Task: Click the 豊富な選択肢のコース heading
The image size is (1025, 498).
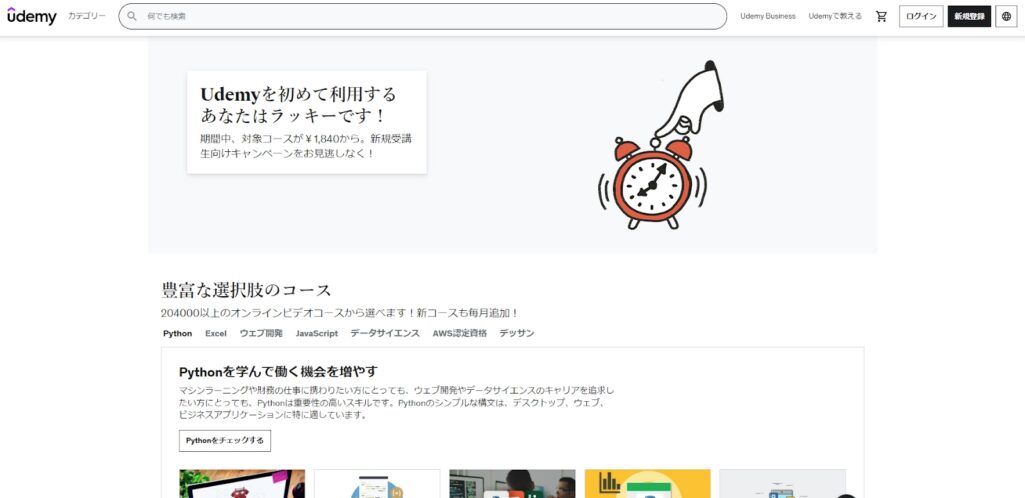Action: (x=246, y=290)
